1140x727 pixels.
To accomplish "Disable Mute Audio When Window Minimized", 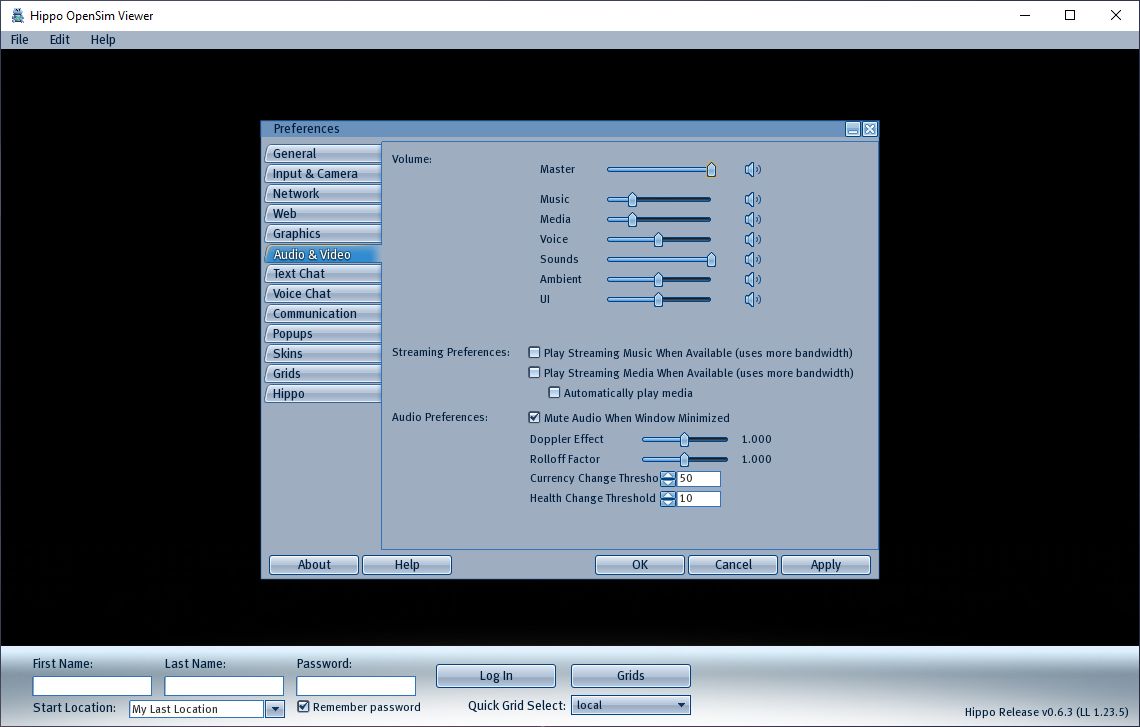I will point(535,418).
